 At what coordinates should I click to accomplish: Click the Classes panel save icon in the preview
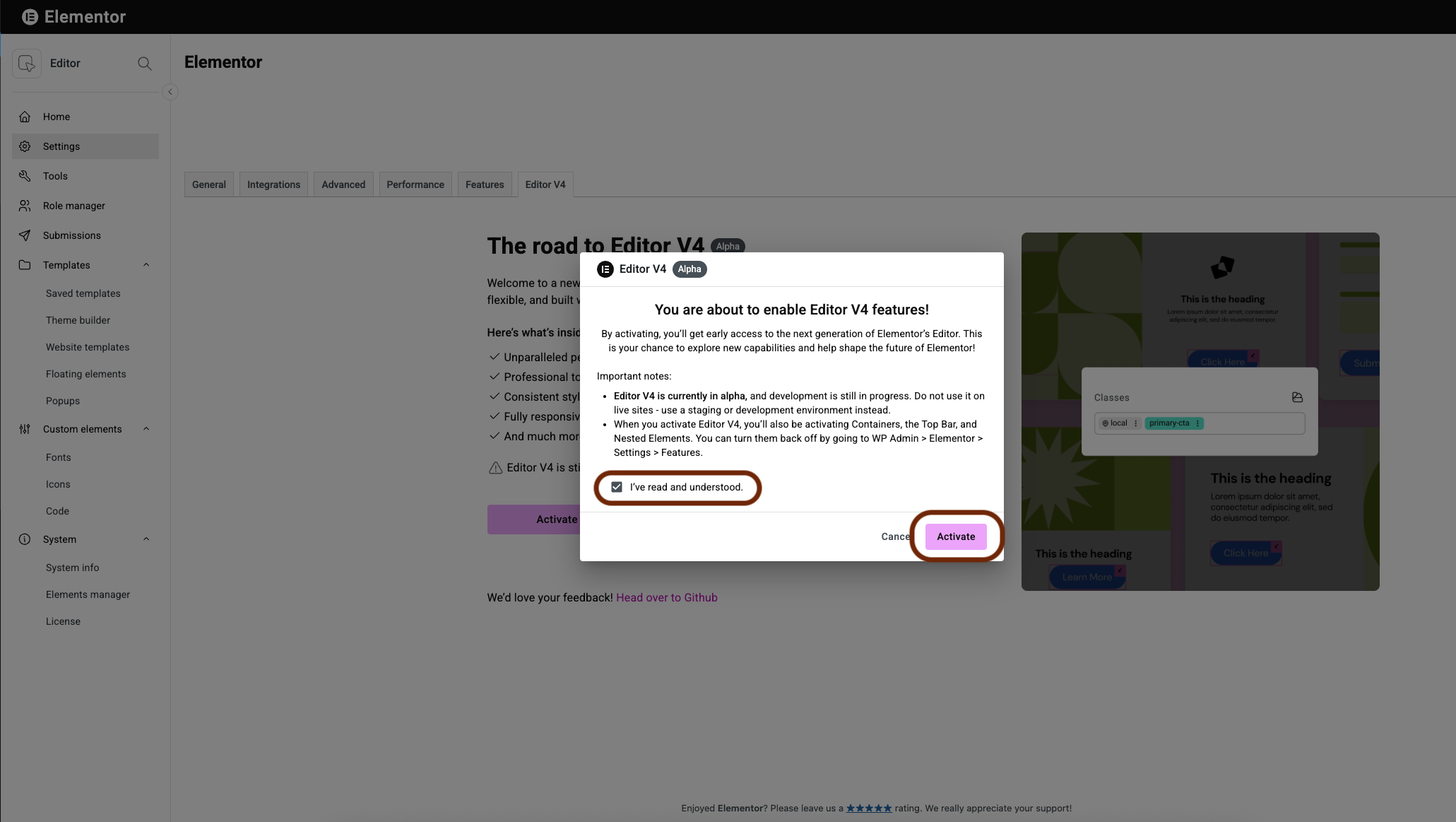pyautogui.click(x=1297, y=397)
